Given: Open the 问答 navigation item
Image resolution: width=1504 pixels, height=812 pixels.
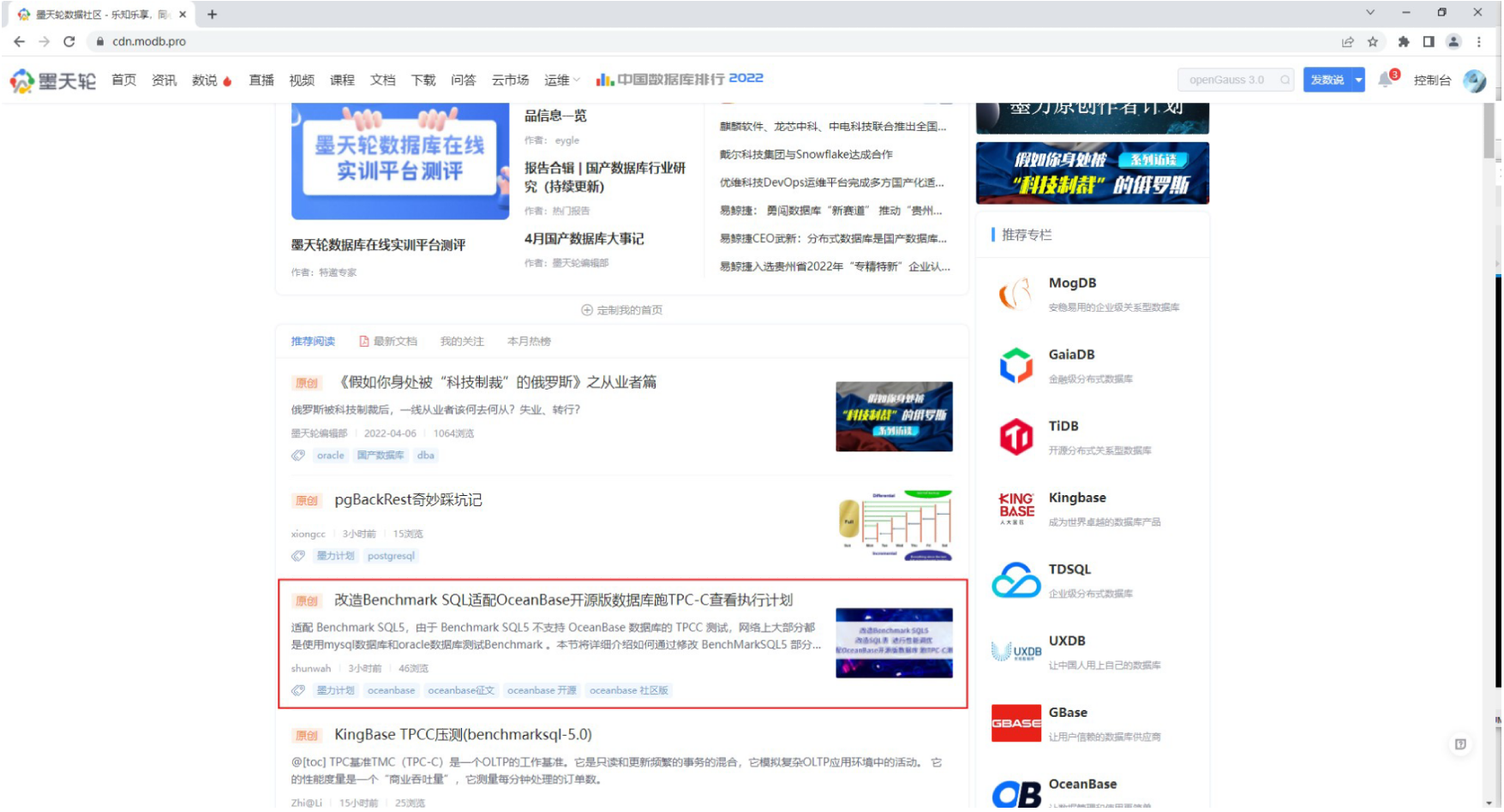Looking at the screenshot, I should pyautogui.click(x=464, y=80).
